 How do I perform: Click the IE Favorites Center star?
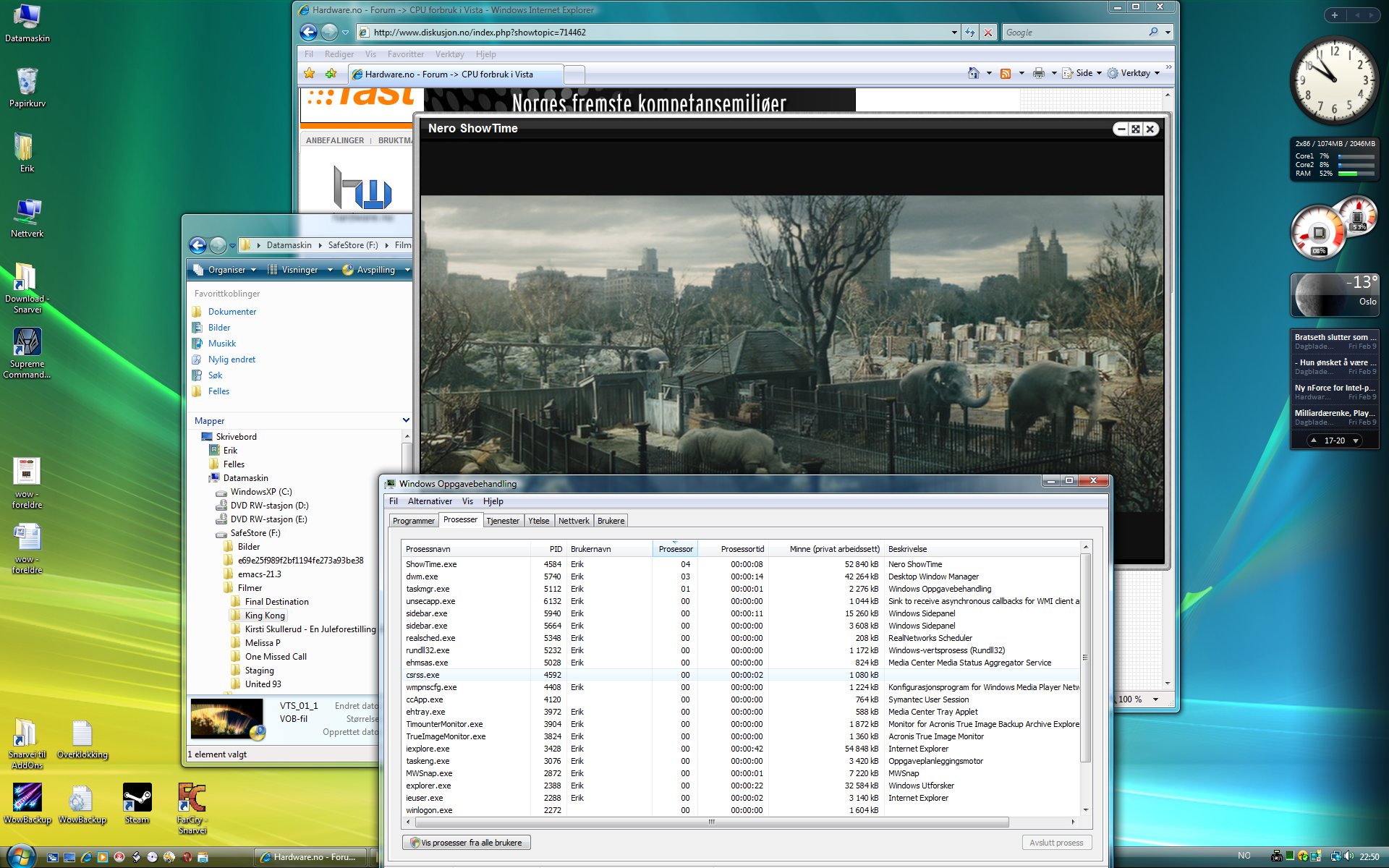tap(310, 73)
